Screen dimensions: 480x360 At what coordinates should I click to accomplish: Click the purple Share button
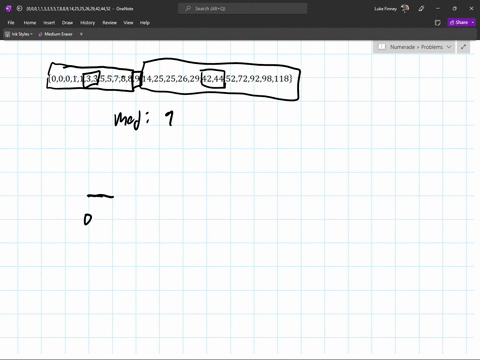pos(459,22)
